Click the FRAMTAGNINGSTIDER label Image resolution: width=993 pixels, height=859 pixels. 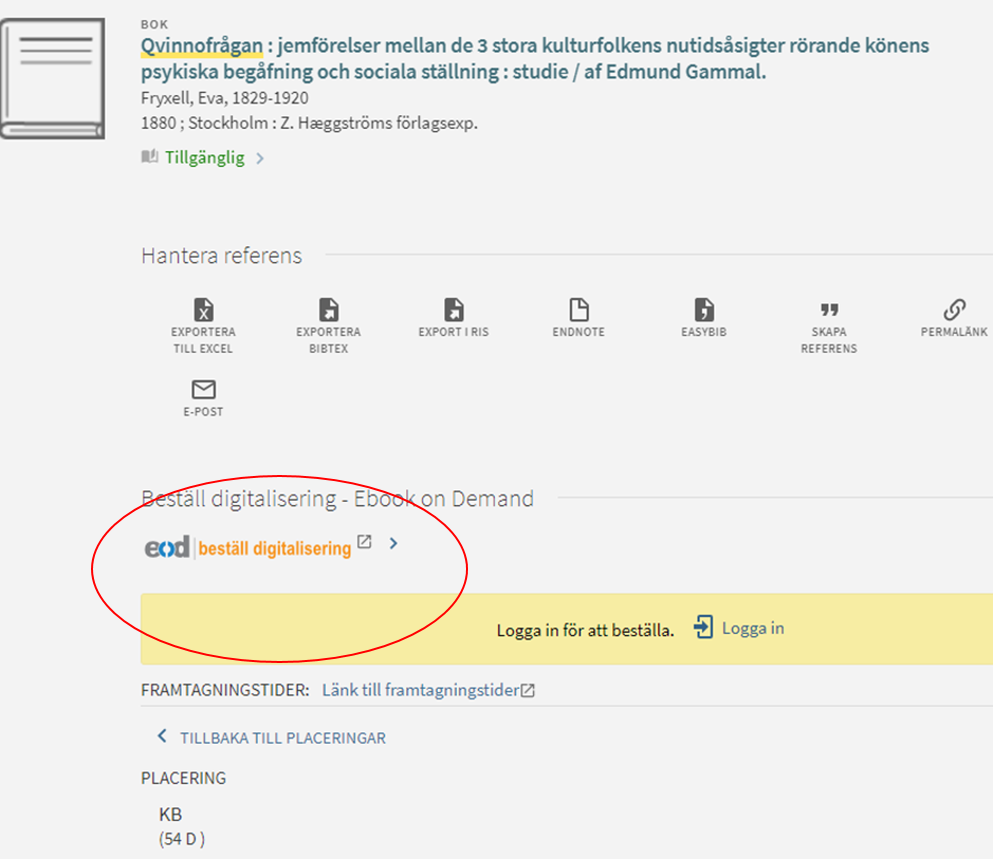[x=225, y=690]
